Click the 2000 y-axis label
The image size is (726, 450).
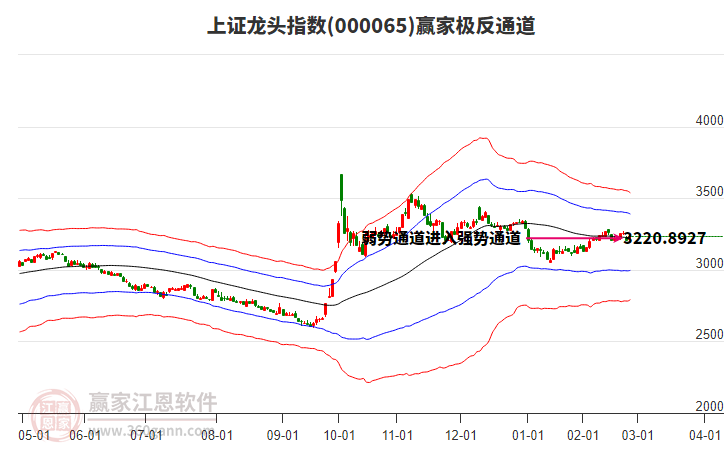click(709, 406)
